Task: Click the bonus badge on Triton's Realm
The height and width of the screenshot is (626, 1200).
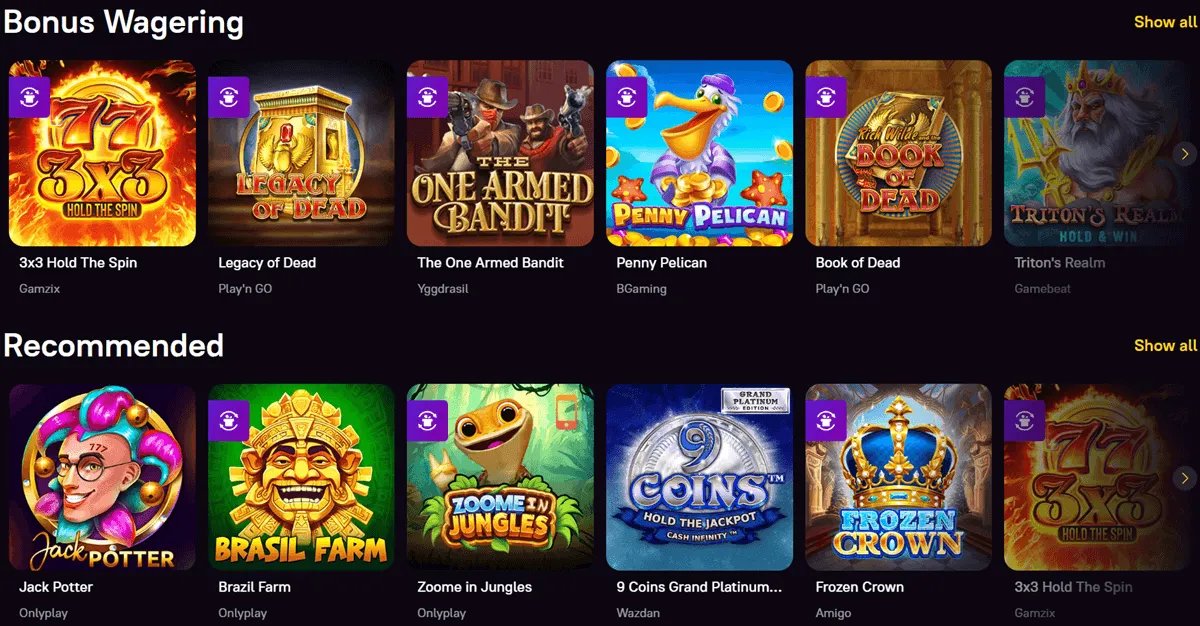Action: pyautogui.click(x=1025, y=96)
